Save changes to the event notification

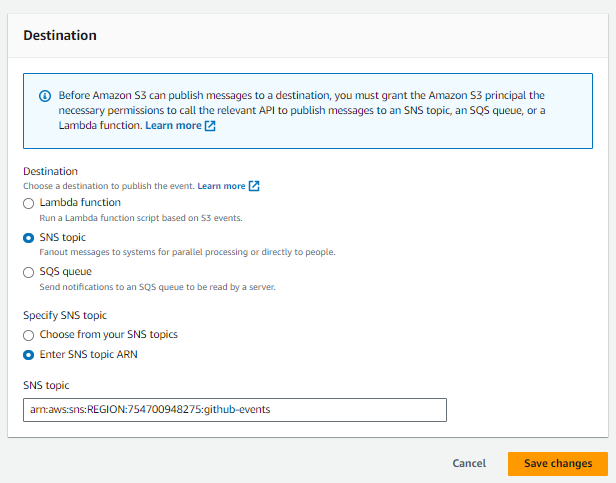(x=558, y=464)
